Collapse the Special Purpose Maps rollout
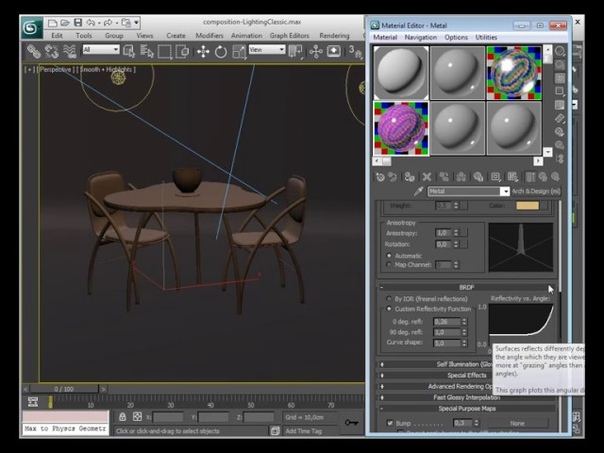 pos(467,408)
